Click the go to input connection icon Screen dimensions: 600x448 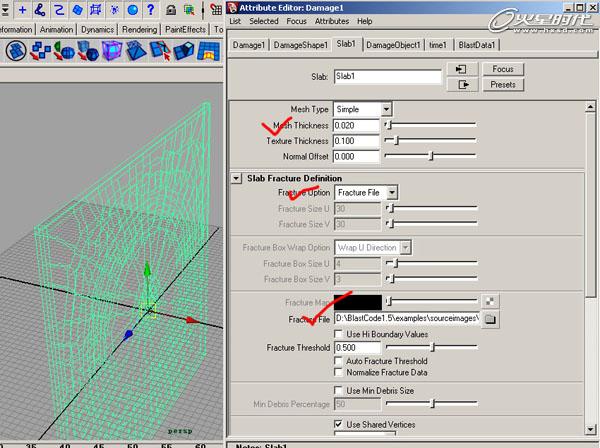(x=462, y=69)
